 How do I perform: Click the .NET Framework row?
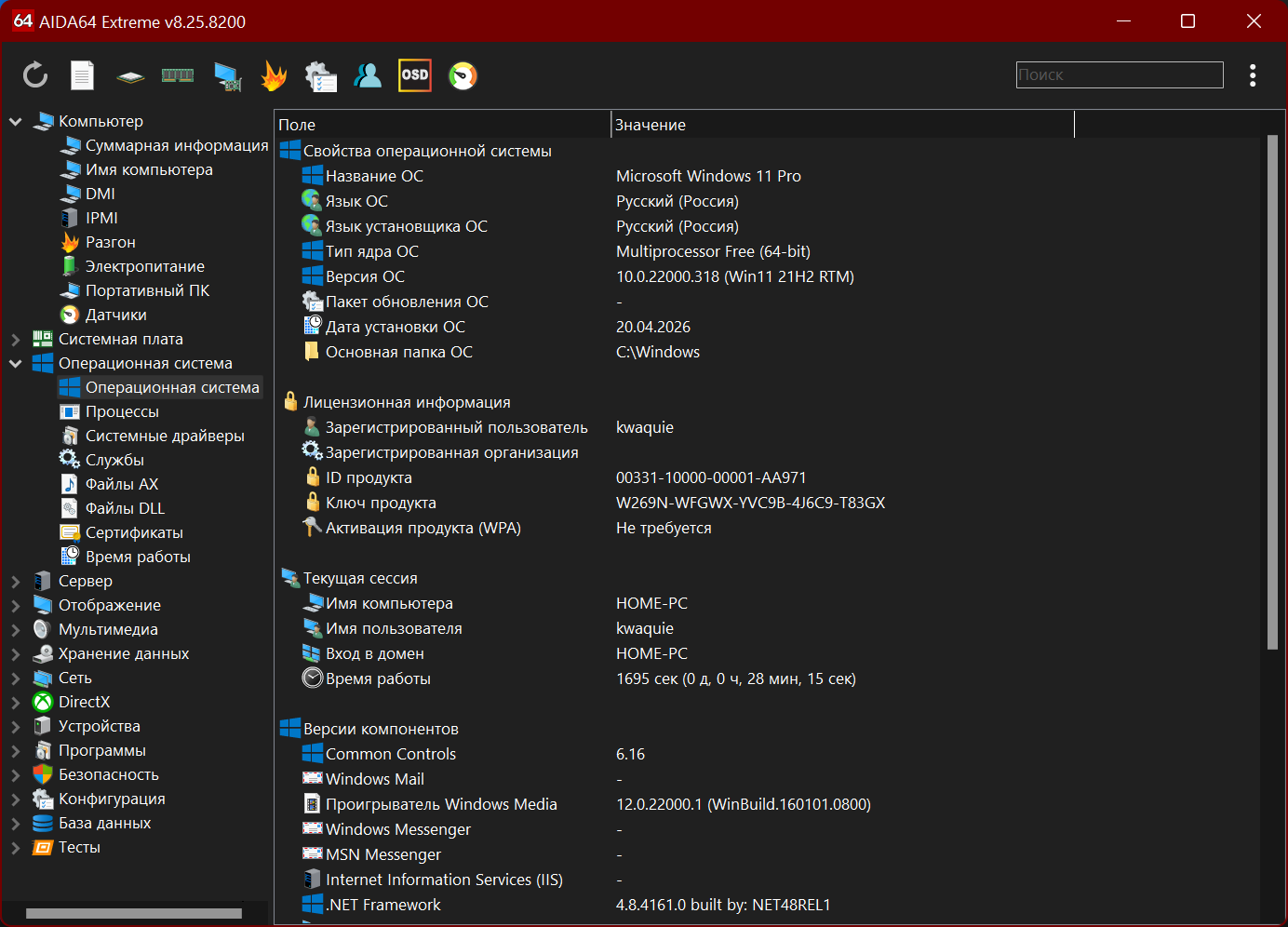click(770, 905)
